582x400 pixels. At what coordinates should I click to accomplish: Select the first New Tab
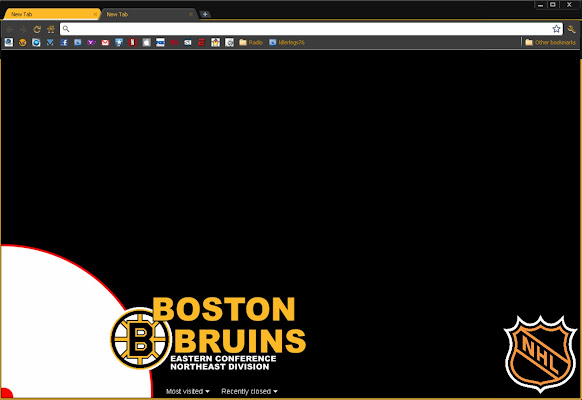coord(52,14)
